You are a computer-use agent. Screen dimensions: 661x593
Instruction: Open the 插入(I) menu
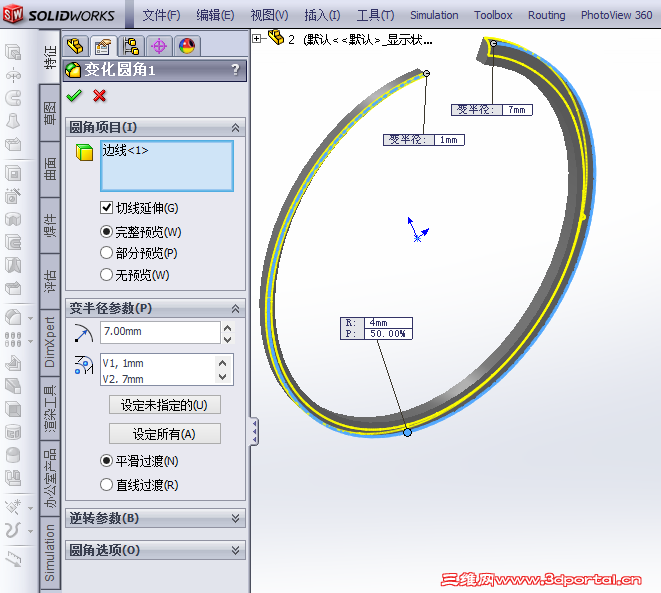click(322, 15)
